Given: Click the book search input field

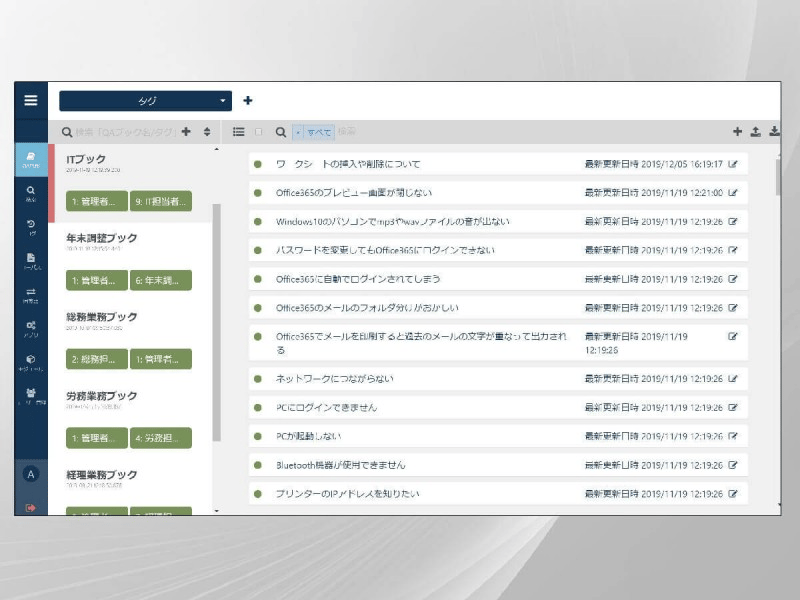Looking at the screenshot, I should click(x=126, y=132).
